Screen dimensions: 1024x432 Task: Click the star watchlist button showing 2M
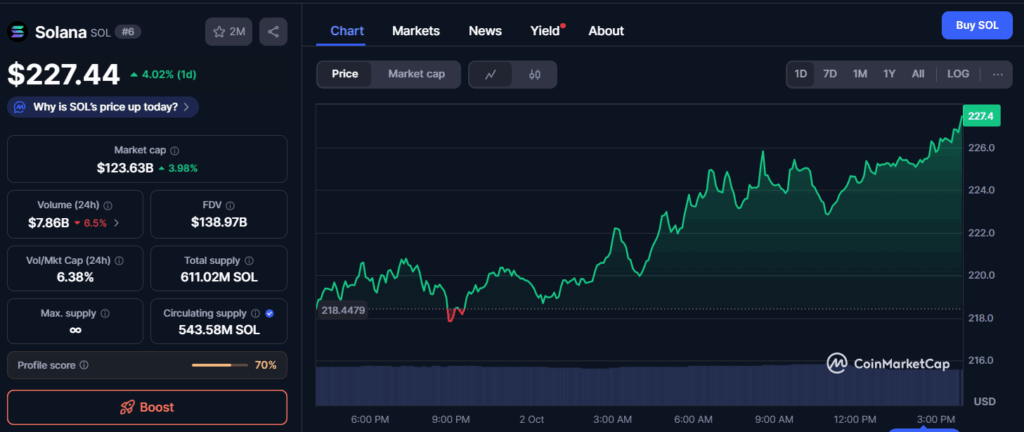(x=229, y=32)
